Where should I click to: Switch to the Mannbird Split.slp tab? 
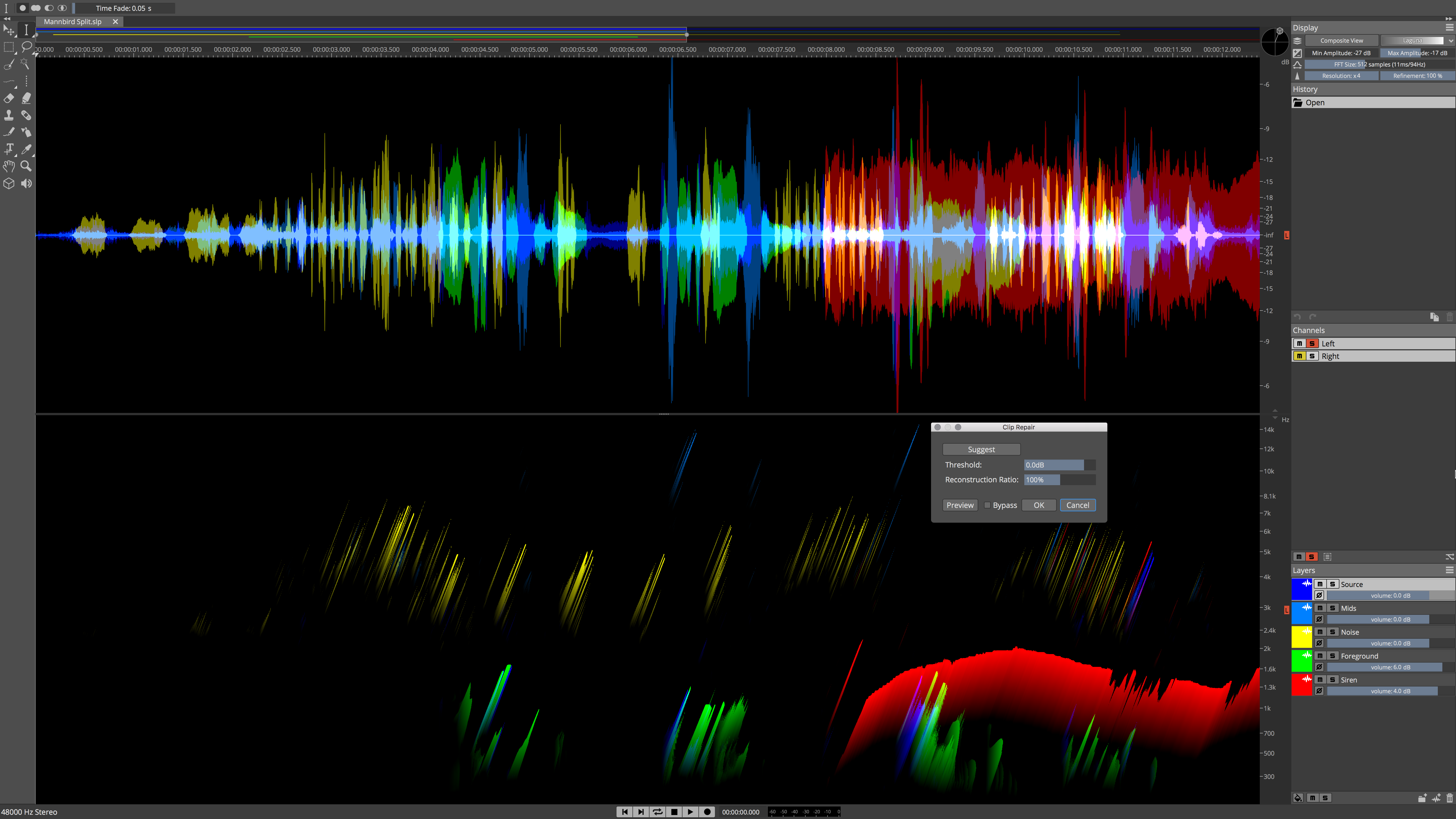pyautogui.click(x=73, y=22)
